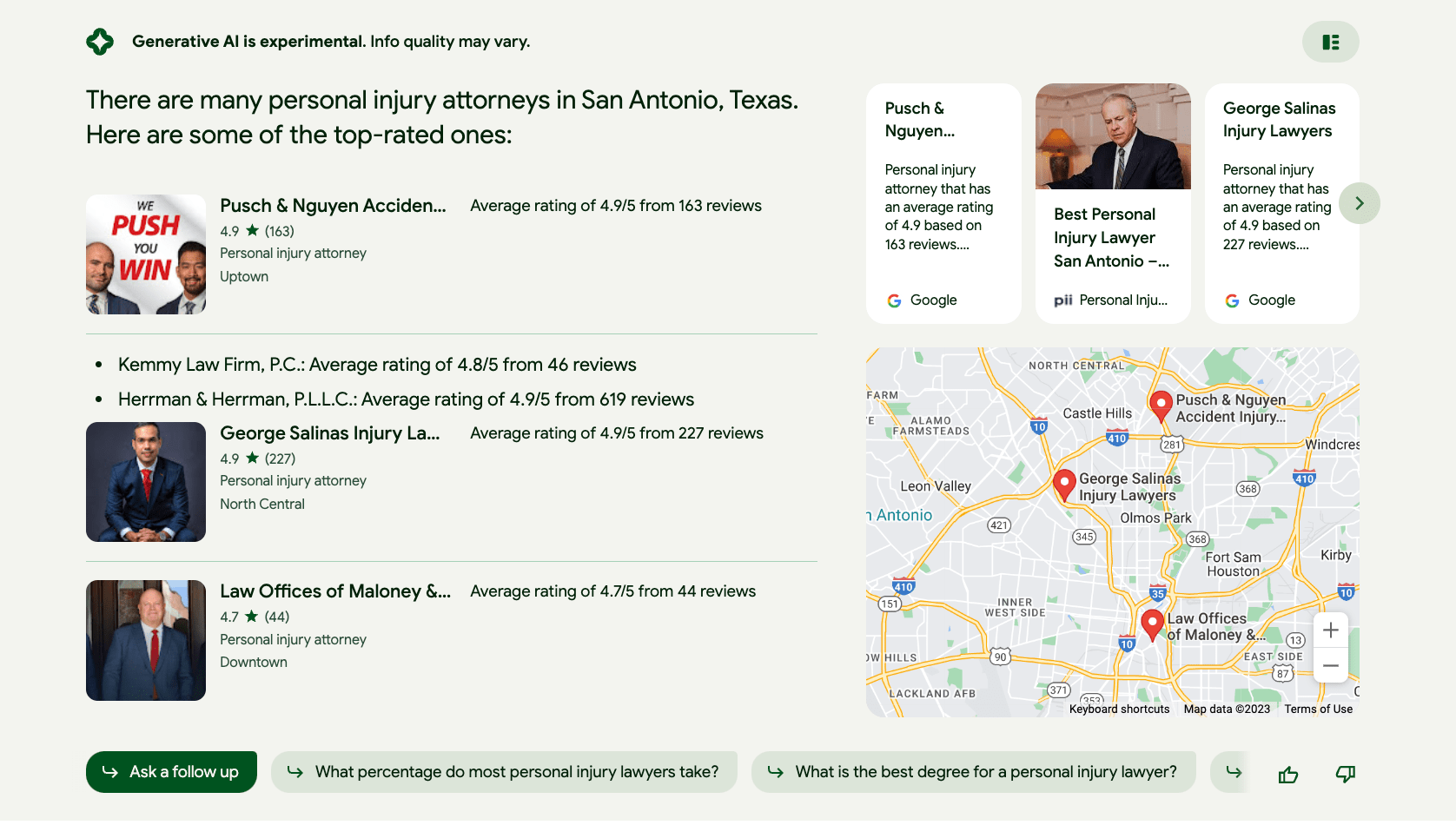Open the map Terms of Use link
Image resolution: width=1456 pixels, height=825 pixels.
pos(1318,709)
